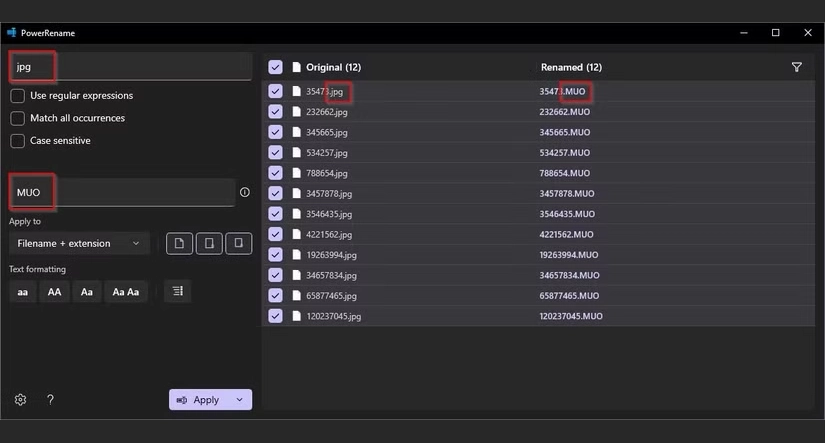Select file row 788654.jpg
825x443 pixels.
(x=538, y=173)
